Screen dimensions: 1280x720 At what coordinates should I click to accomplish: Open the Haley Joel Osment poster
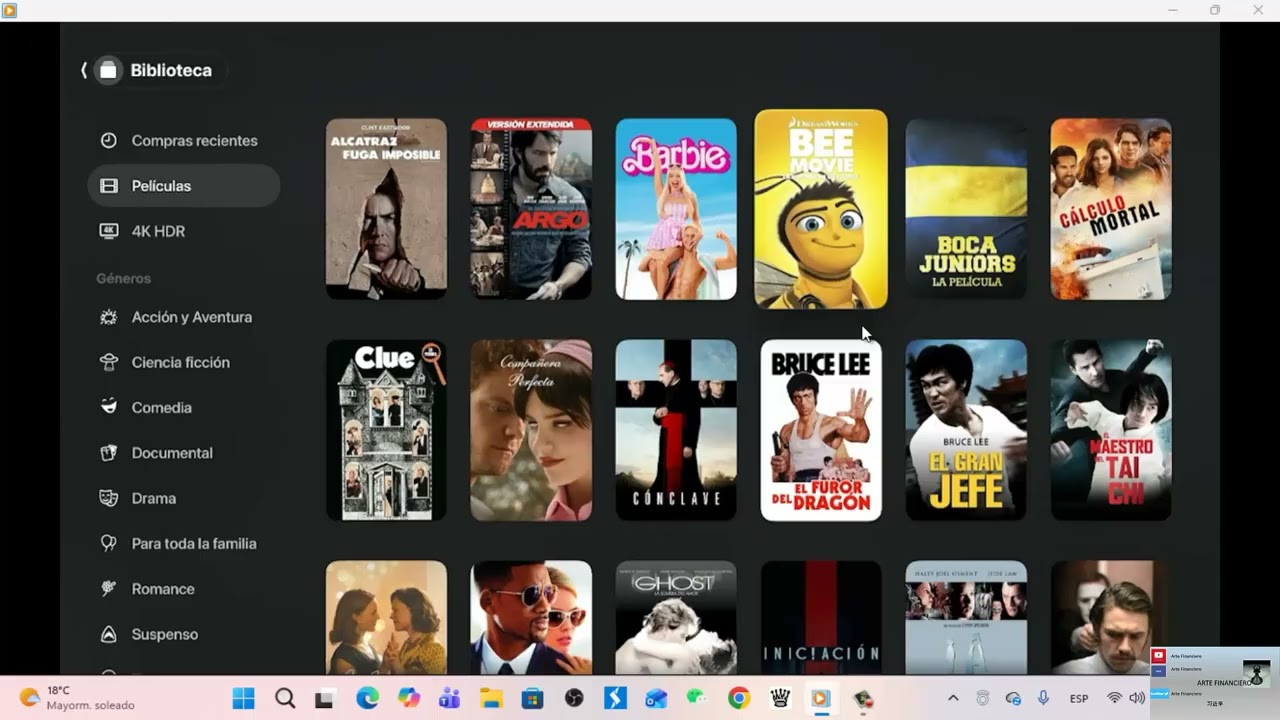[x=966, y=617]
